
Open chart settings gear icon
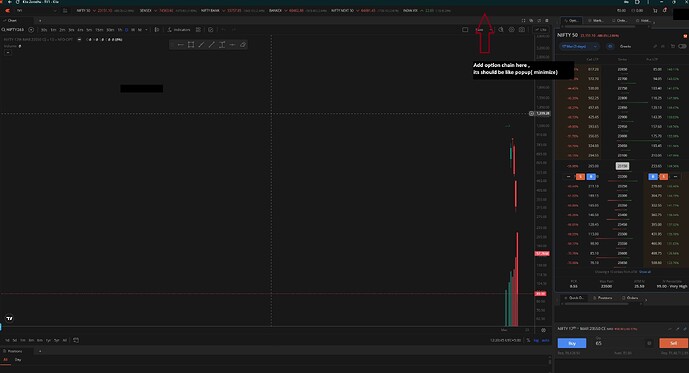coord(511,30)
